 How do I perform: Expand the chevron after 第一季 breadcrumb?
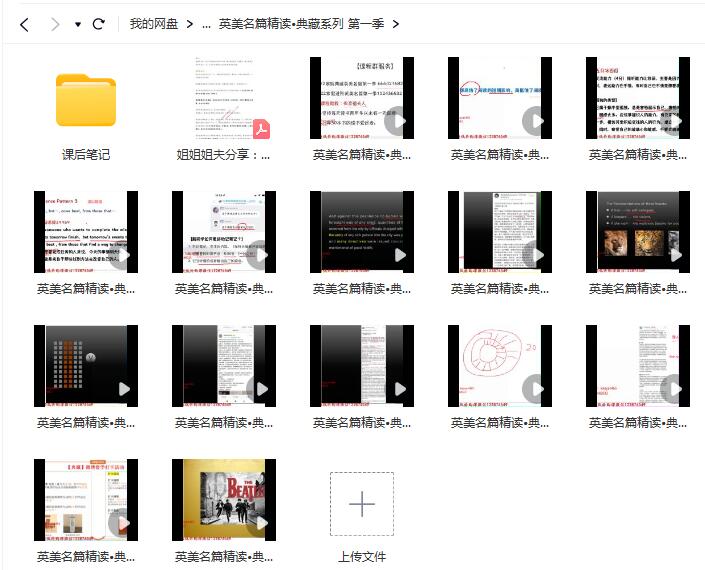[396, 24]
